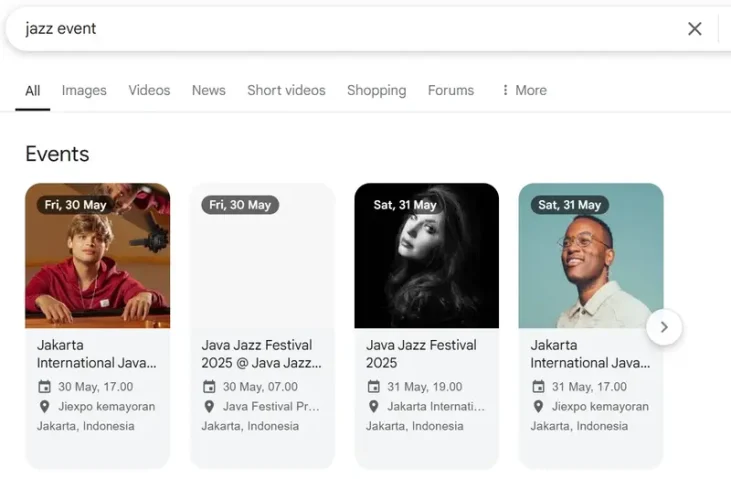The width and height of the screenshot is (731, 479).
Task: Click the 'Events' section heading
Action: (x=57, y=154)
